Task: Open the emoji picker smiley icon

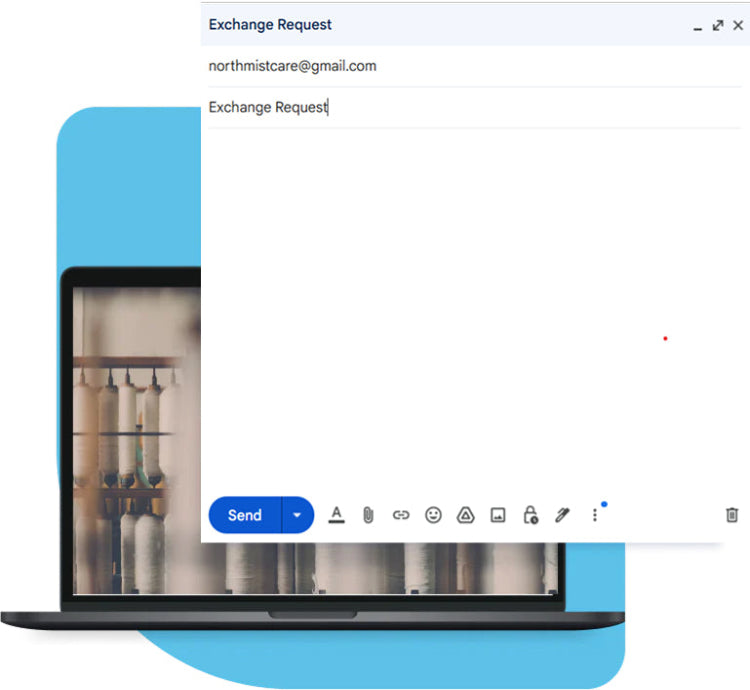Action: [x=433, y=515]
